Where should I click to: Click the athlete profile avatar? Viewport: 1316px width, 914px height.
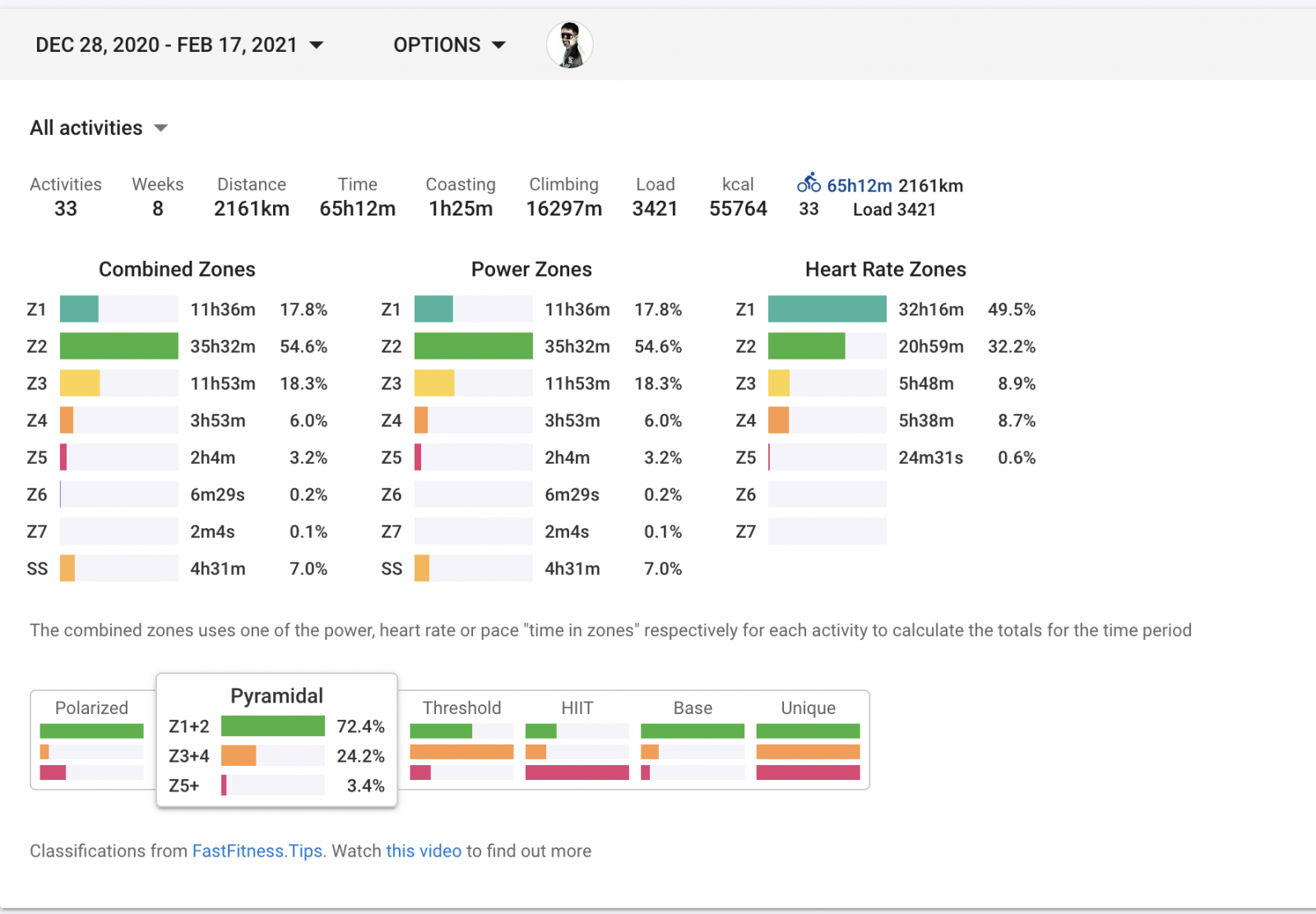click(569, 45)
